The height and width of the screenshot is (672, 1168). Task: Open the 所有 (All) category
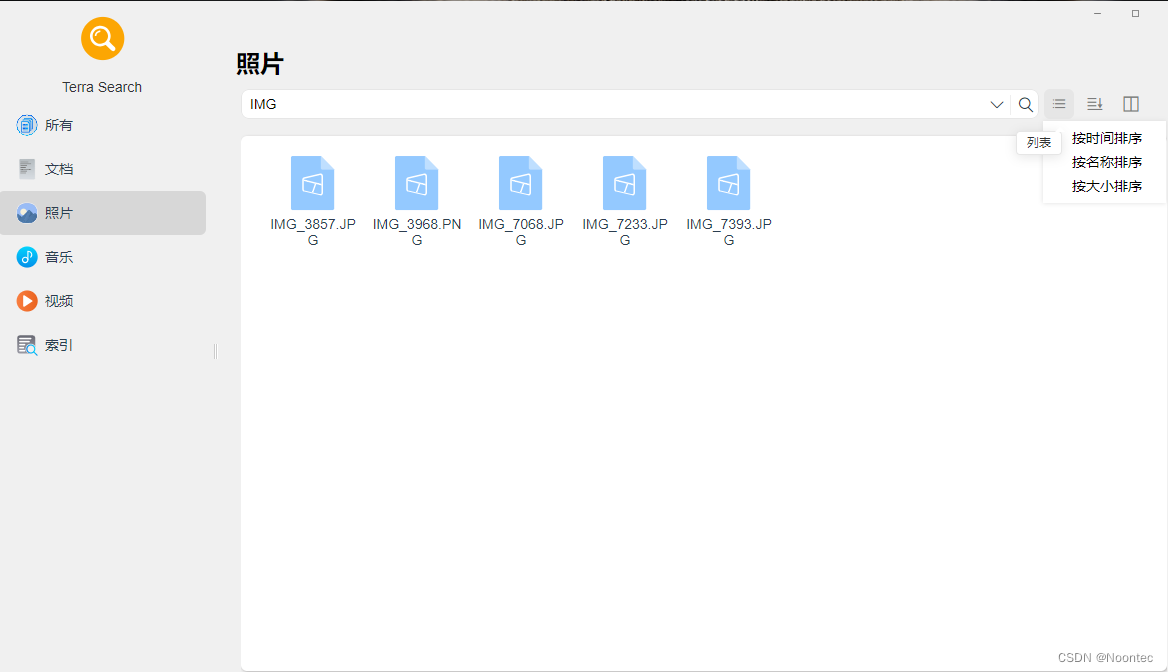point(103,125)
